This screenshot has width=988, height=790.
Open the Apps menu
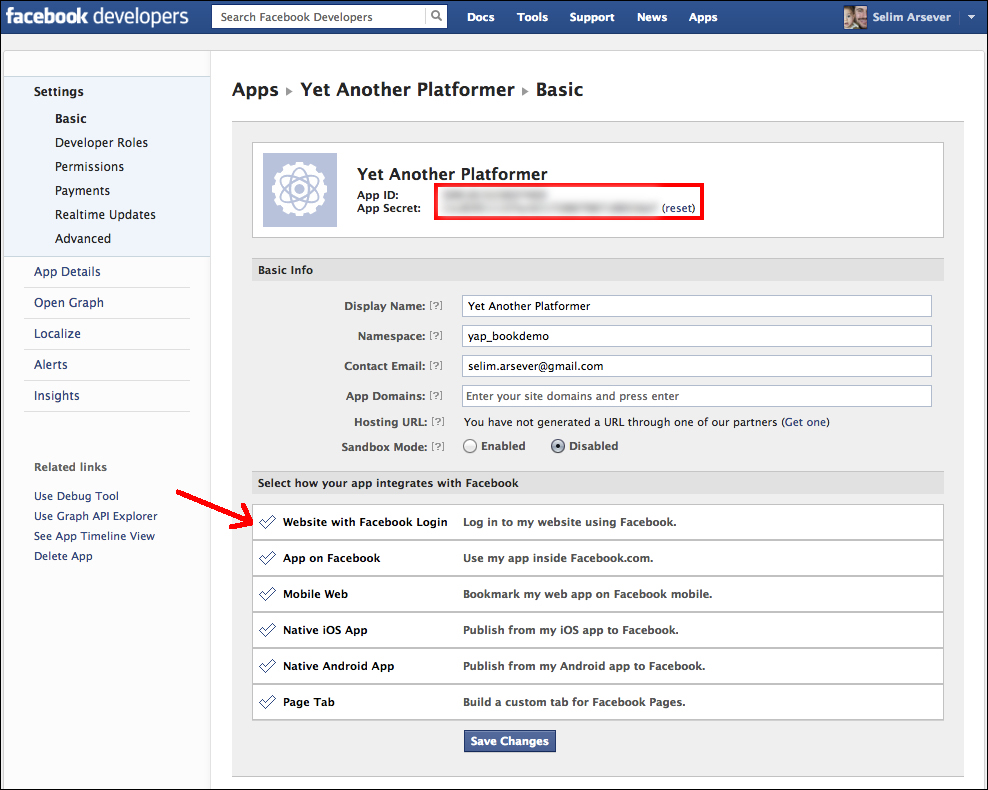[703, 17]
